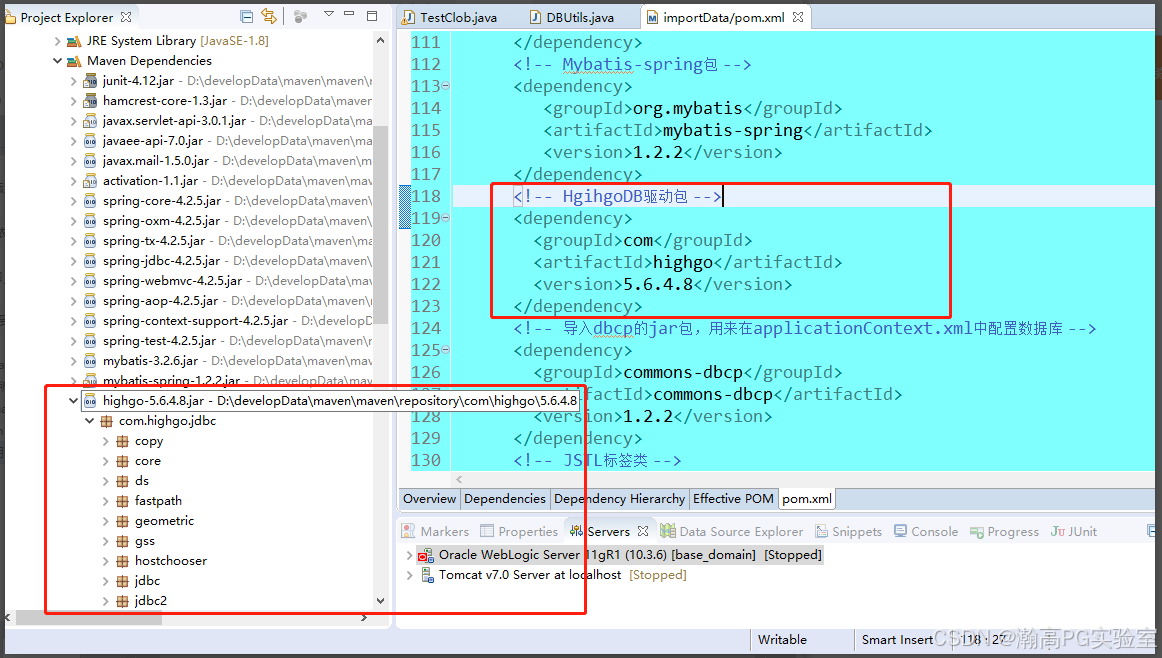1162x658 pixels.
Task: Close the importData/pom.xml editor tab
Action: [x=798, y=17]
